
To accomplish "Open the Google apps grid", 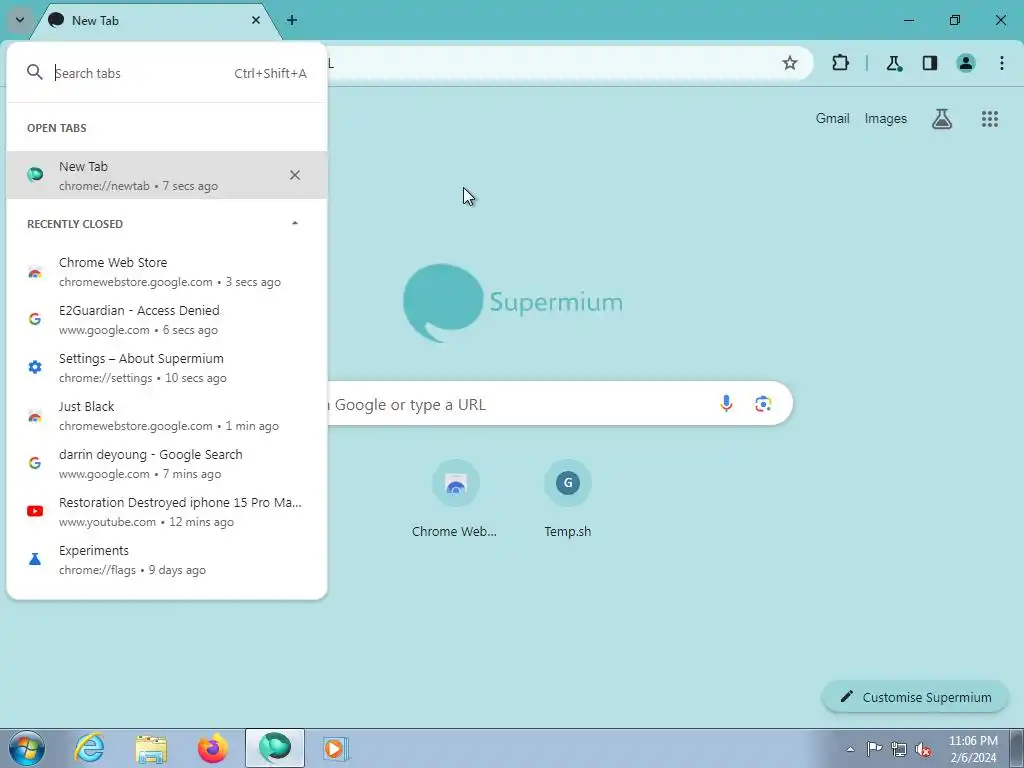I will tap(989, 119).
